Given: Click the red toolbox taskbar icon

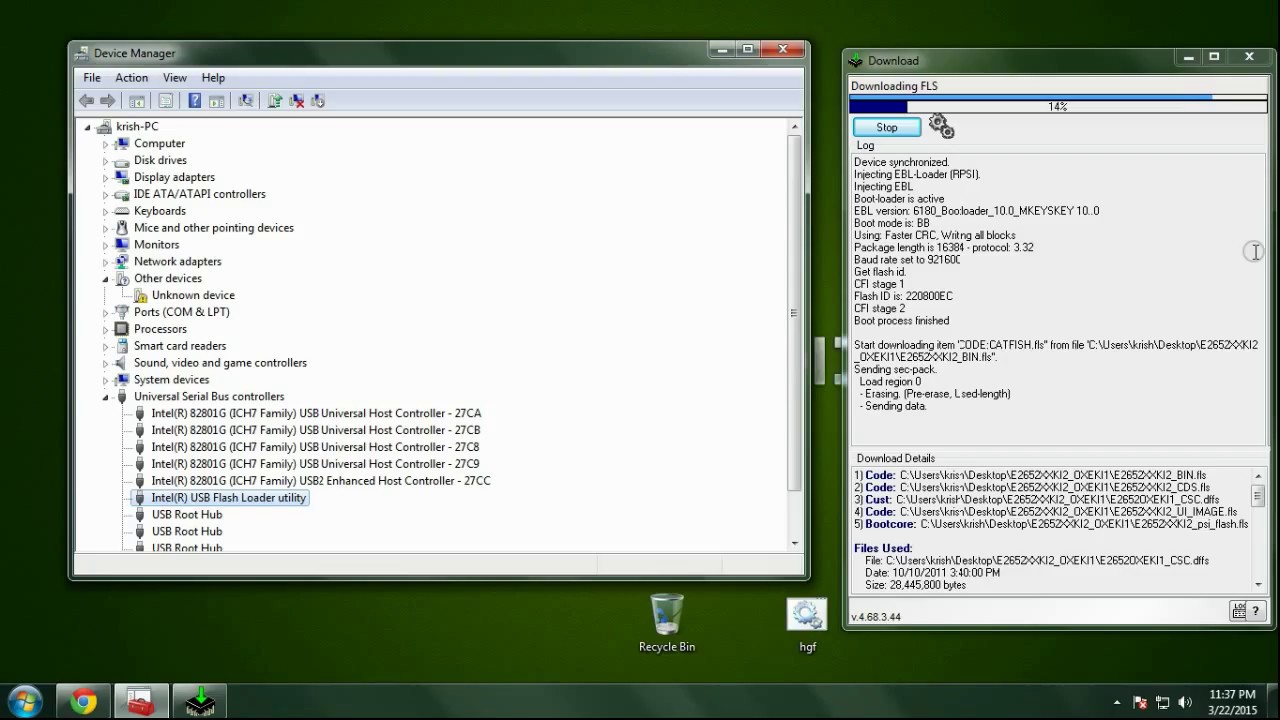Looking at the screenshot, I should coord(141,702).
